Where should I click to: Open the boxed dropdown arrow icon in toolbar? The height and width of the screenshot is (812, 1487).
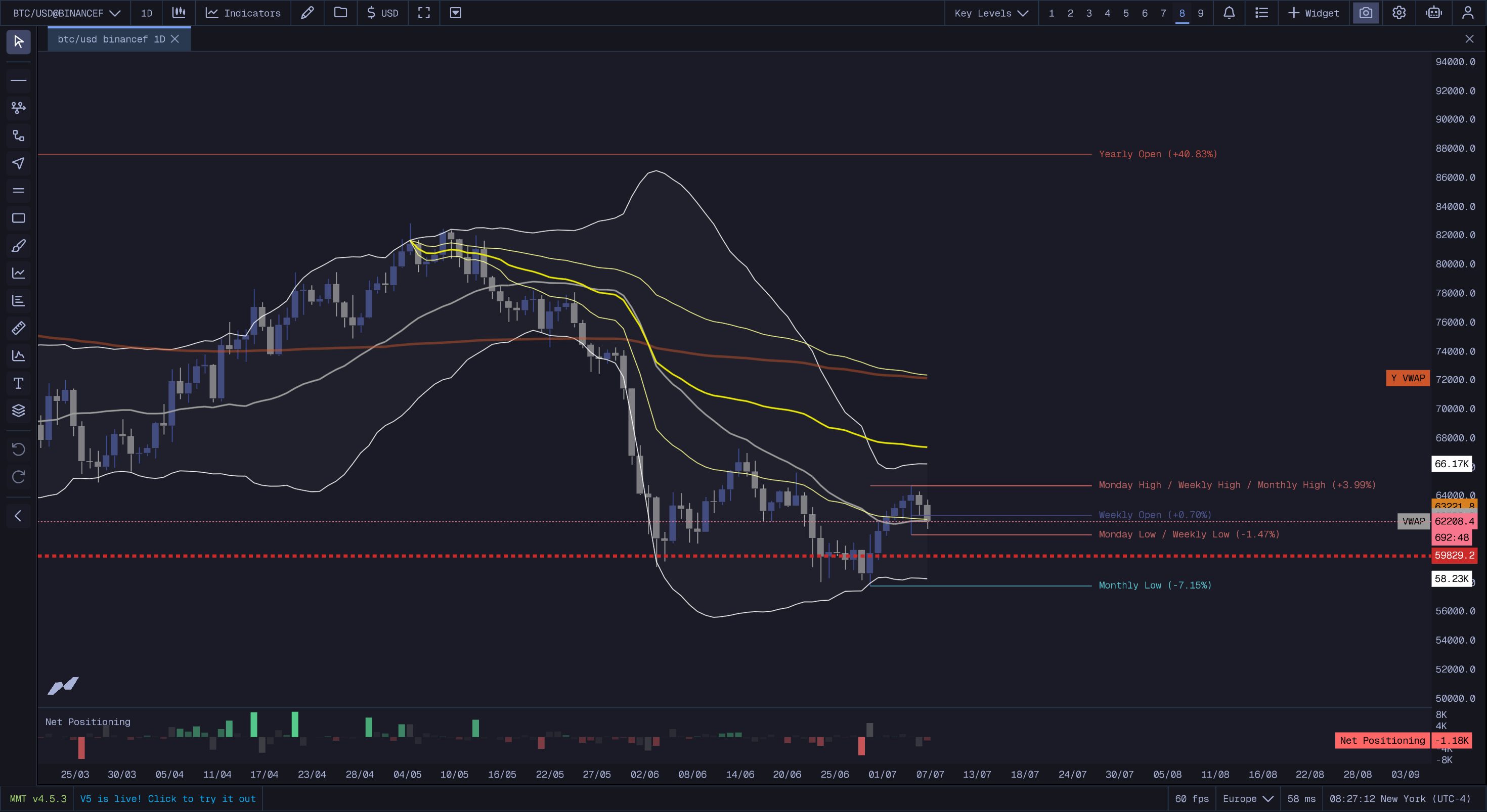coord(455,13)
